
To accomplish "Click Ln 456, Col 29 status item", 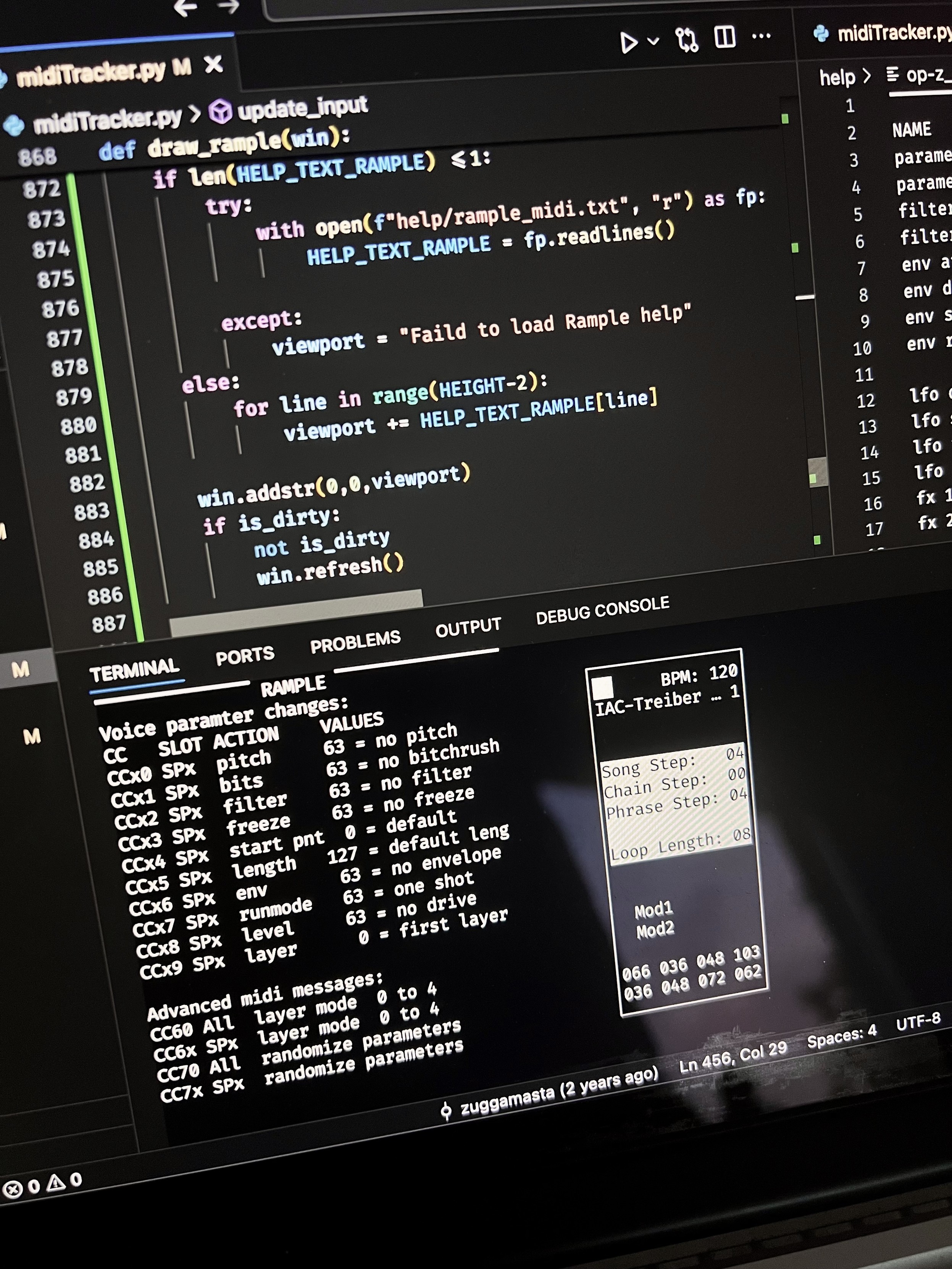I will (733, 1057).
